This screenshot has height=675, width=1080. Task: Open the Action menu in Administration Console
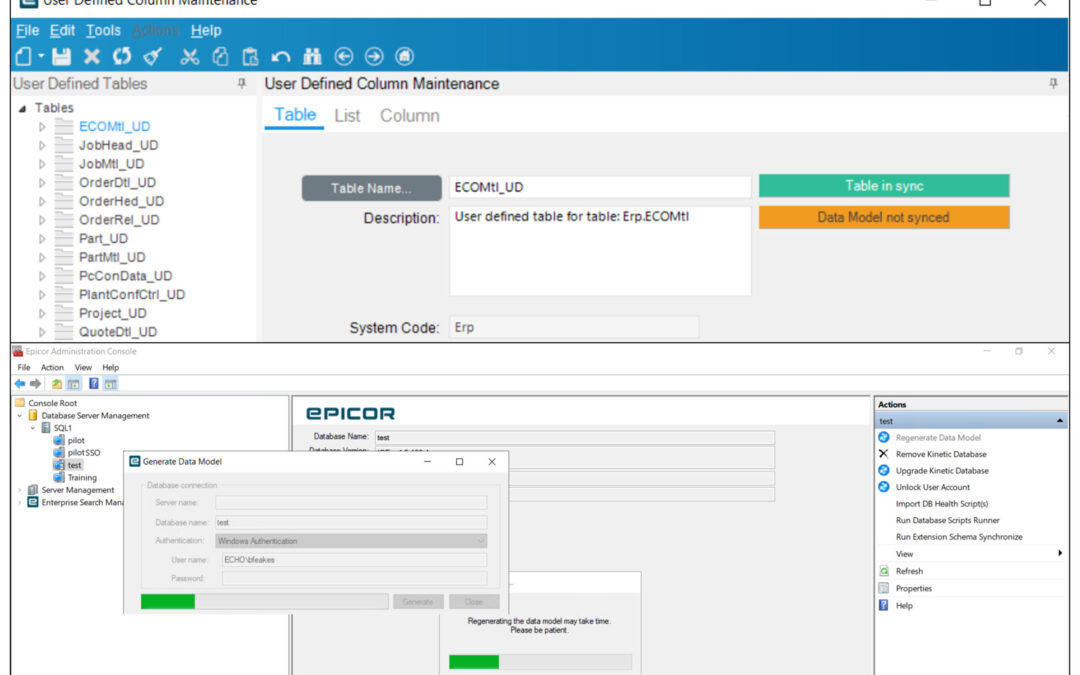click(52, 367)
